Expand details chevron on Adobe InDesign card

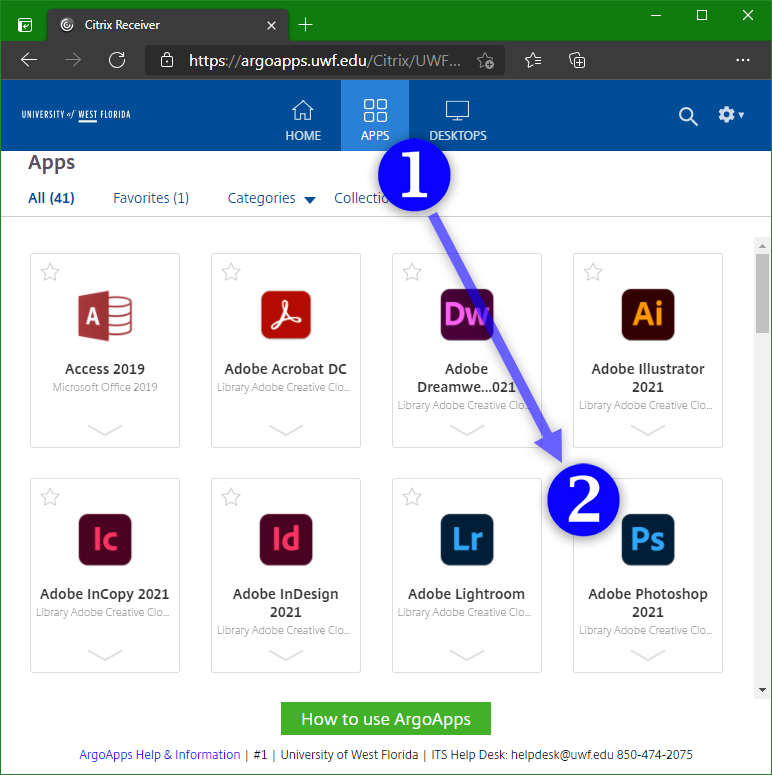click(x=286, y=655)
